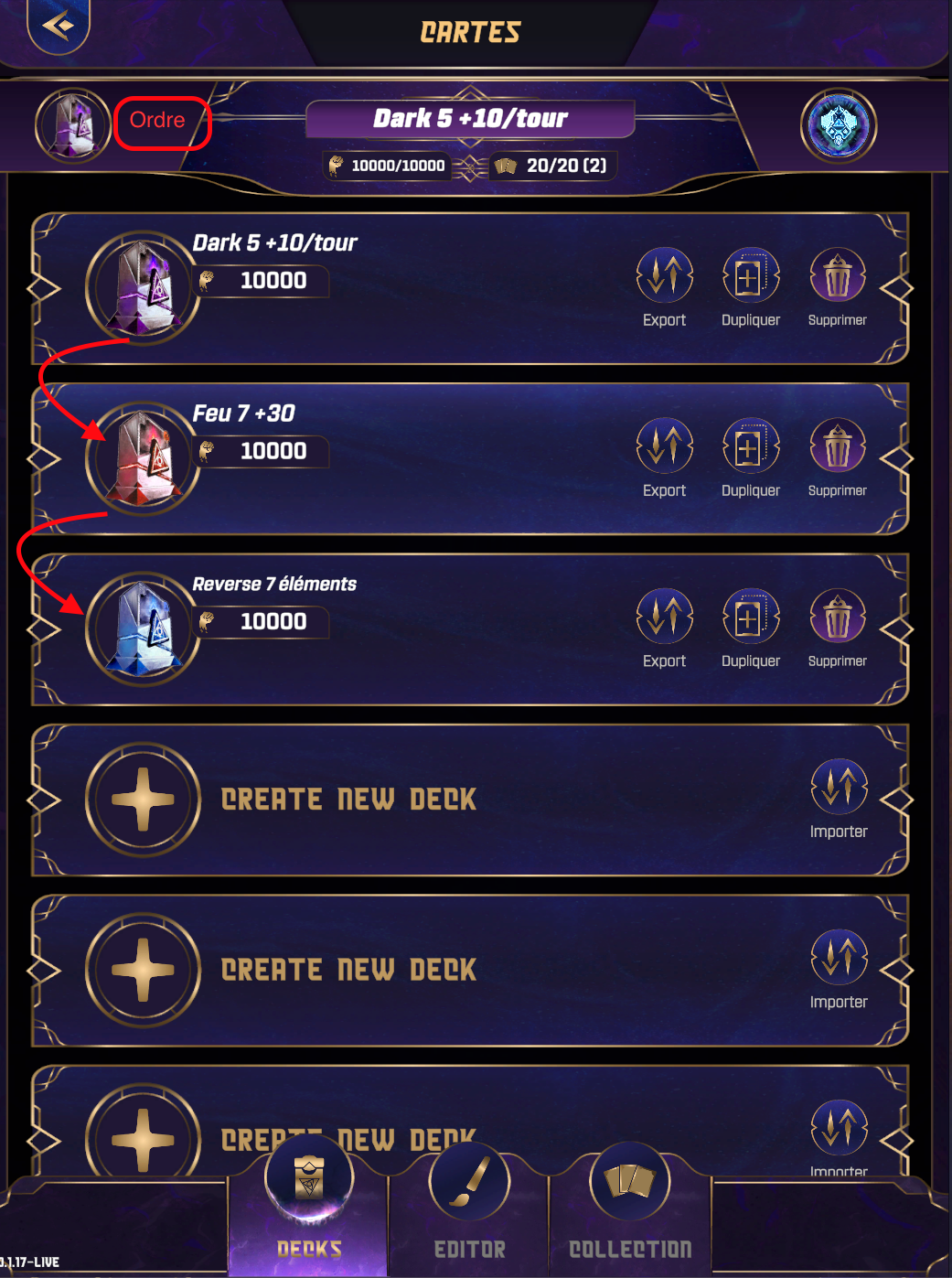Switch to the Editor tab
The width and height of the screenshot is (952, 1278).
[x=469, y=1209]
